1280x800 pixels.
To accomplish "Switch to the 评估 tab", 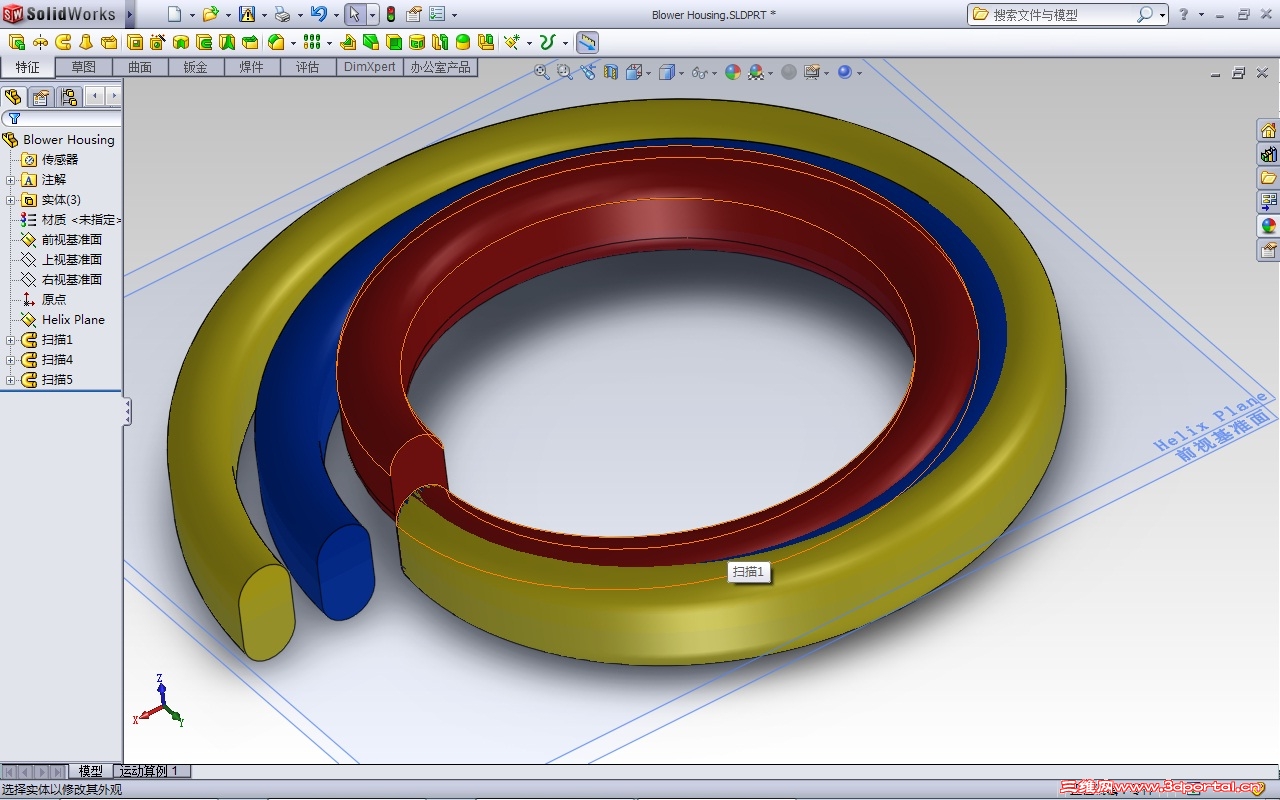I will 307,67.
